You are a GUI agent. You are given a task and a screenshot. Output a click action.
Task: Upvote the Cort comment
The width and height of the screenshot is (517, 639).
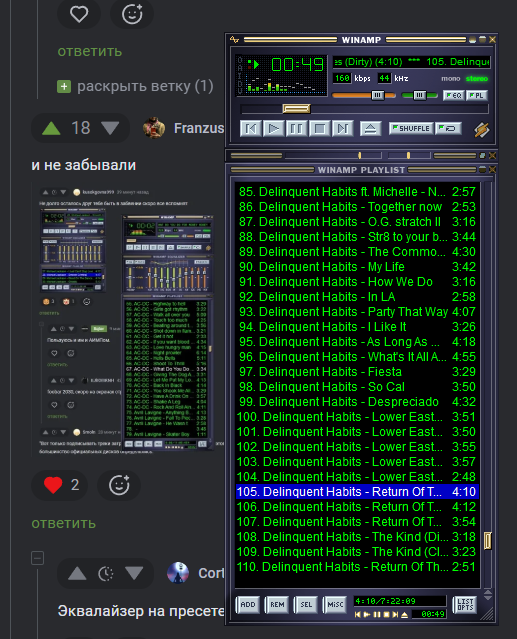[x=77, y=574]
